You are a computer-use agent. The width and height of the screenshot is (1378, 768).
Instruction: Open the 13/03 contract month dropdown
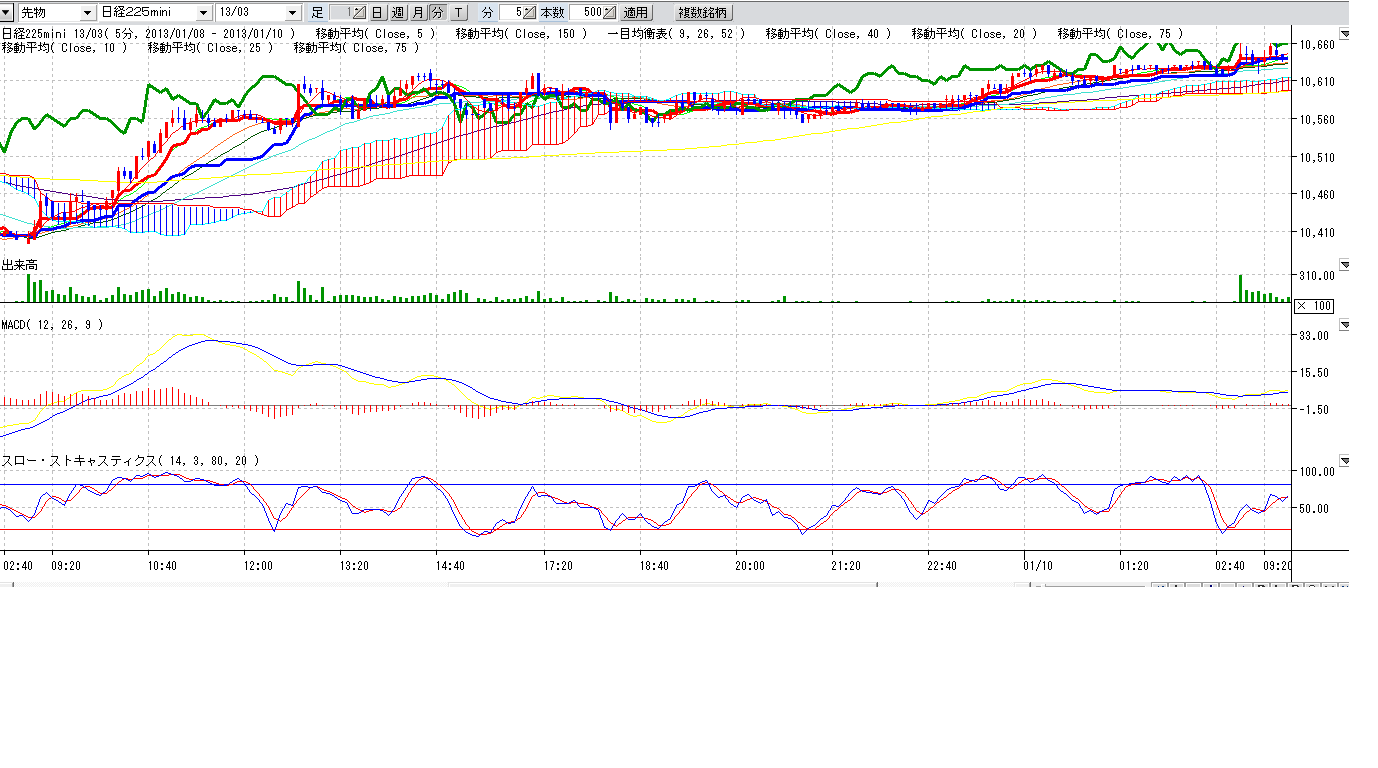click(292, 12)
